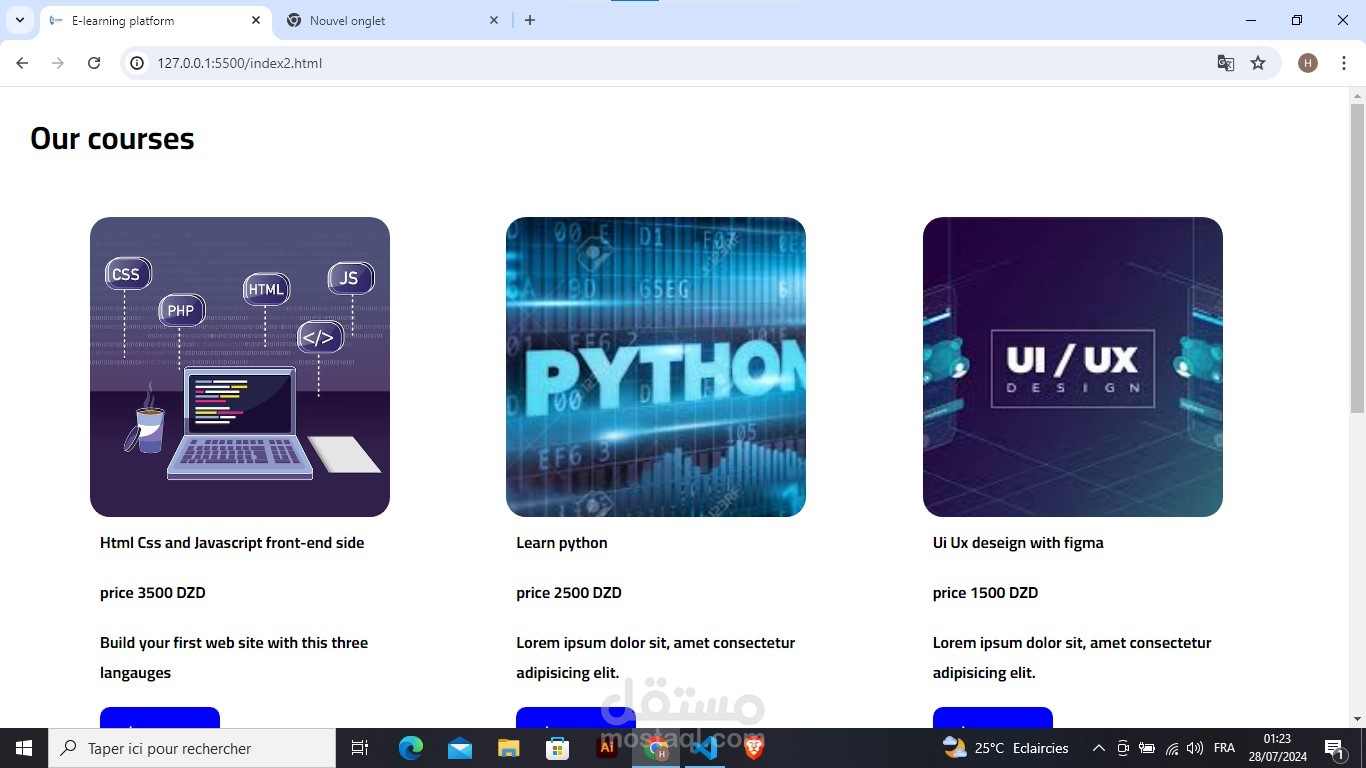Open File Explorer from the taskbar
This screenshot has height=768, width=1366.
509,748
